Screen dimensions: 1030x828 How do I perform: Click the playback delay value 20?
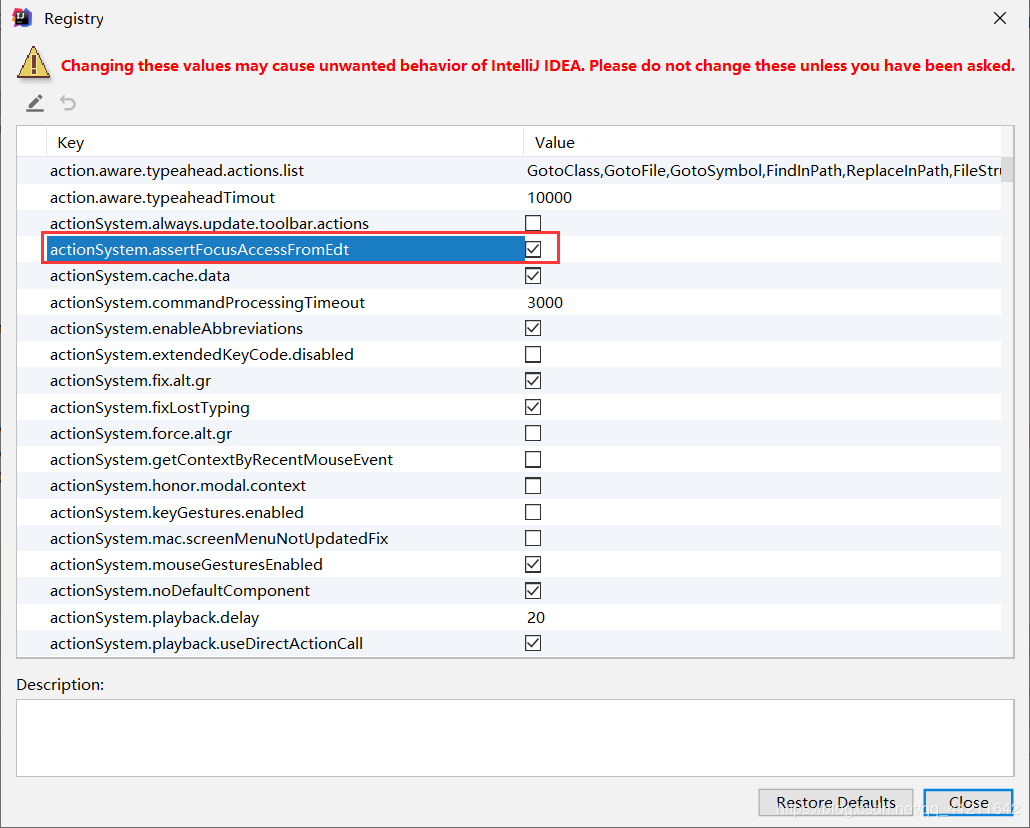tap(535, 617)
